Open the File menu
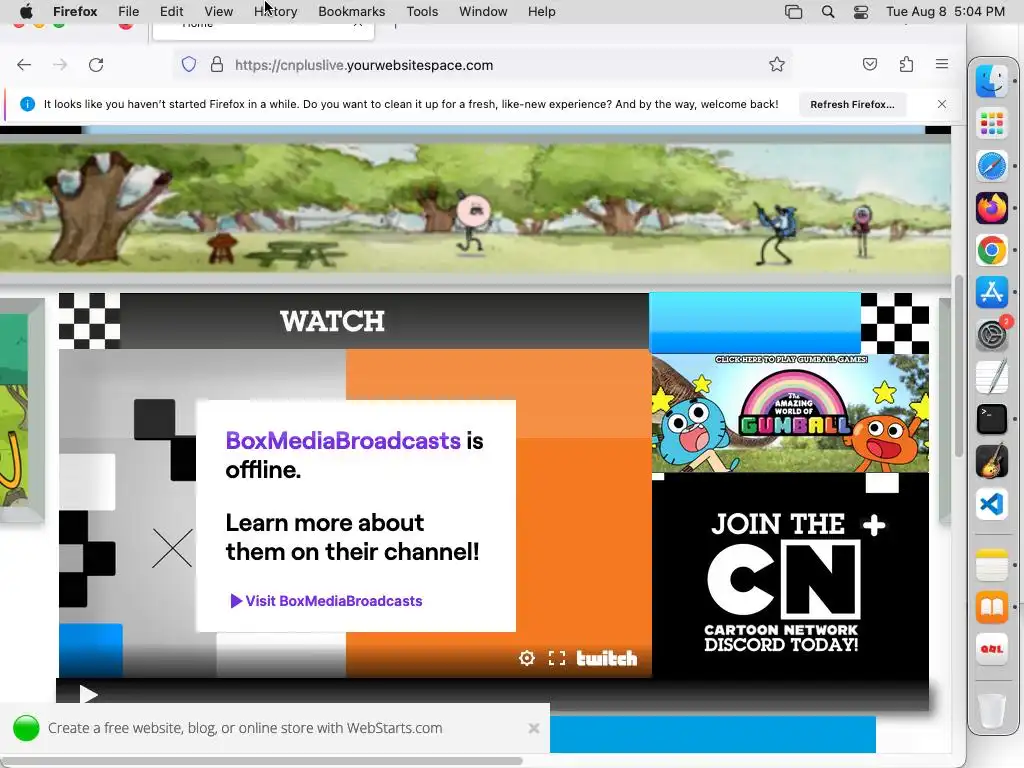The width and height of the screenshot is (1024, 768). click(129, 11)
